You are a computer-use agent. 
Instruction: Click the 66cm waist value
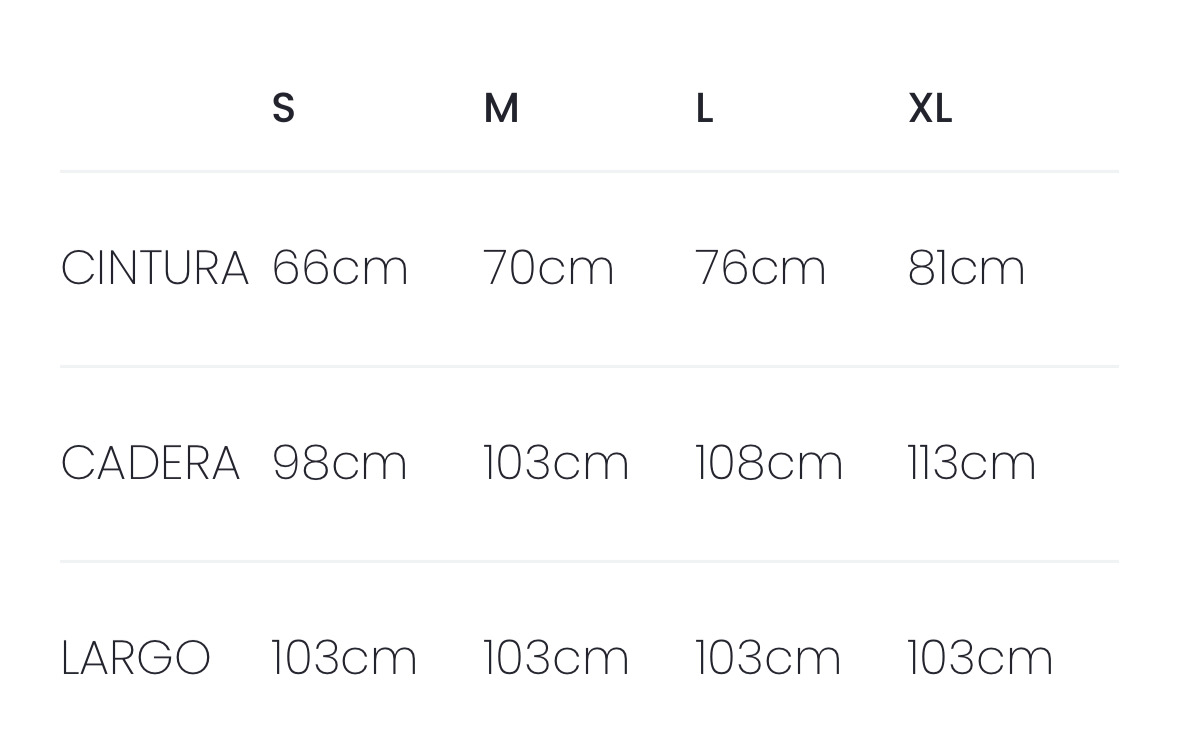point(340,268)
